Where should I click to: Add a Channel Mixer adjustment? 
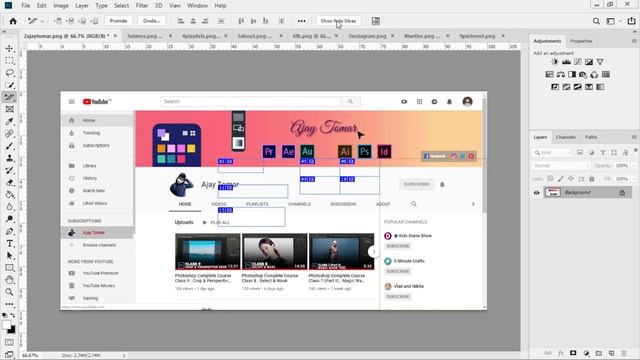point(594,75)
